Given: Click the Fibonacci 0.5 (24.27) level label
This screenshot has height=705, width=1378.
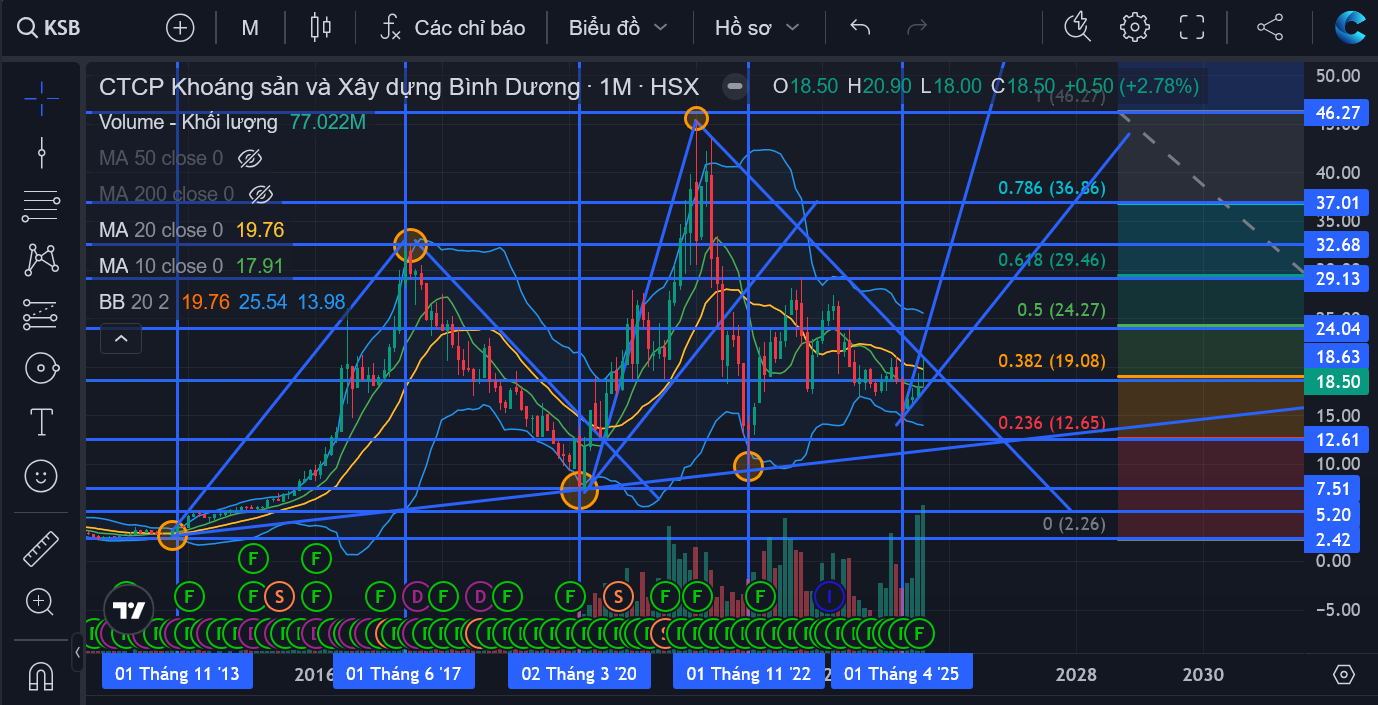Looking at the screenshot, I should 1061,310.
